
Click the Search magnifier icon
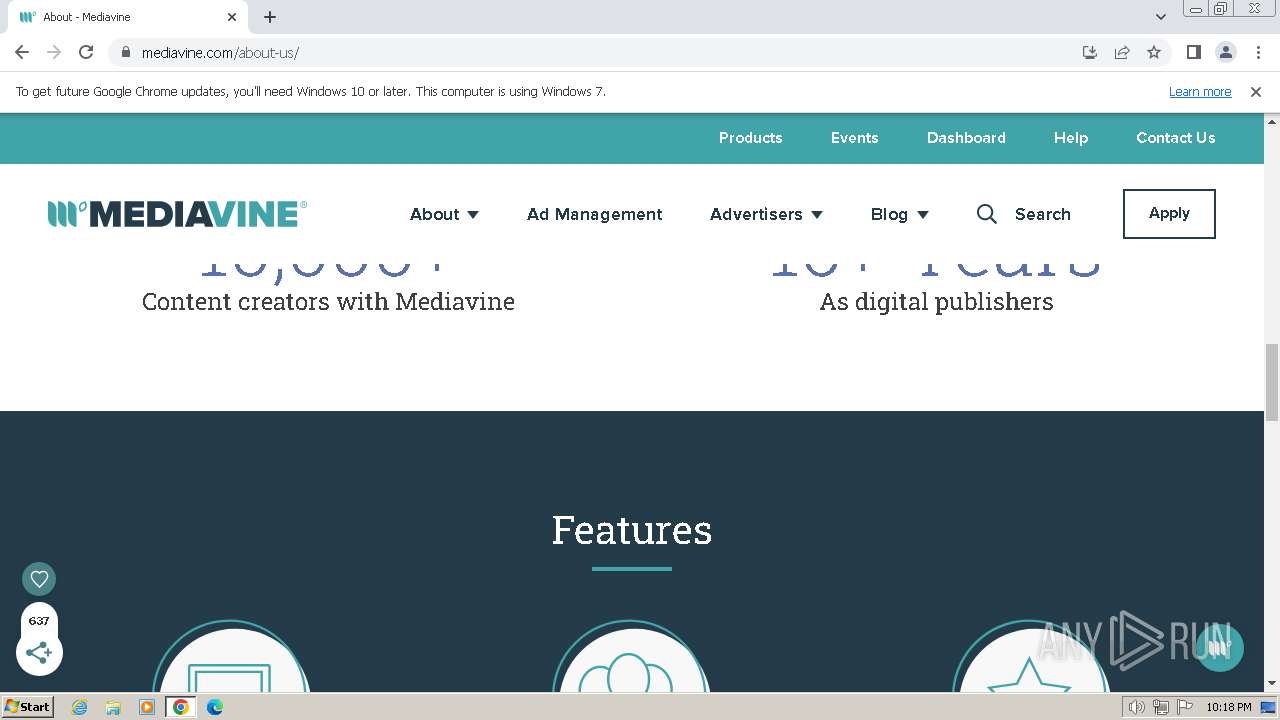point(986,214)
